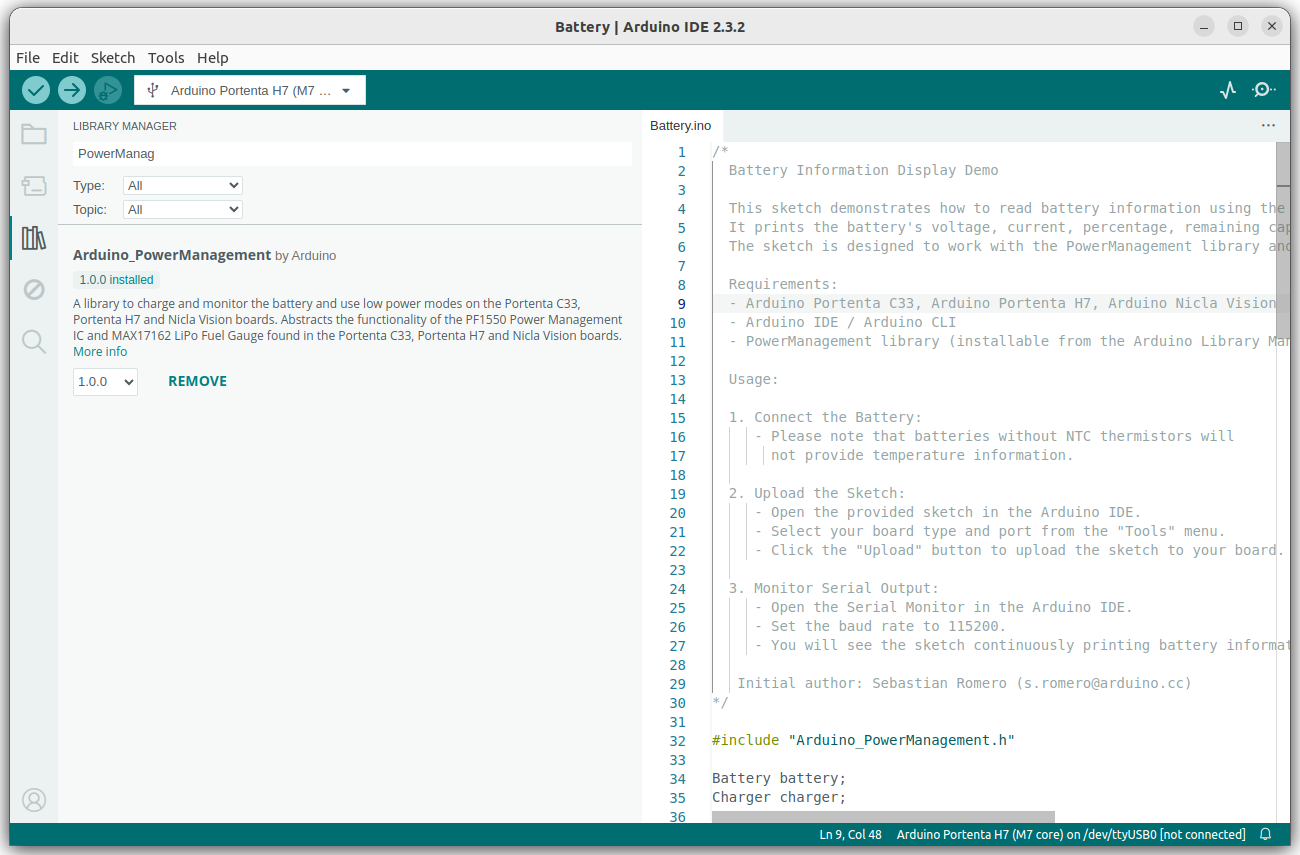Click the 'Charger charger;' code line
The width and height of the screenshot is (1300, 855).
pyautogui.click(x=779, y=798)
